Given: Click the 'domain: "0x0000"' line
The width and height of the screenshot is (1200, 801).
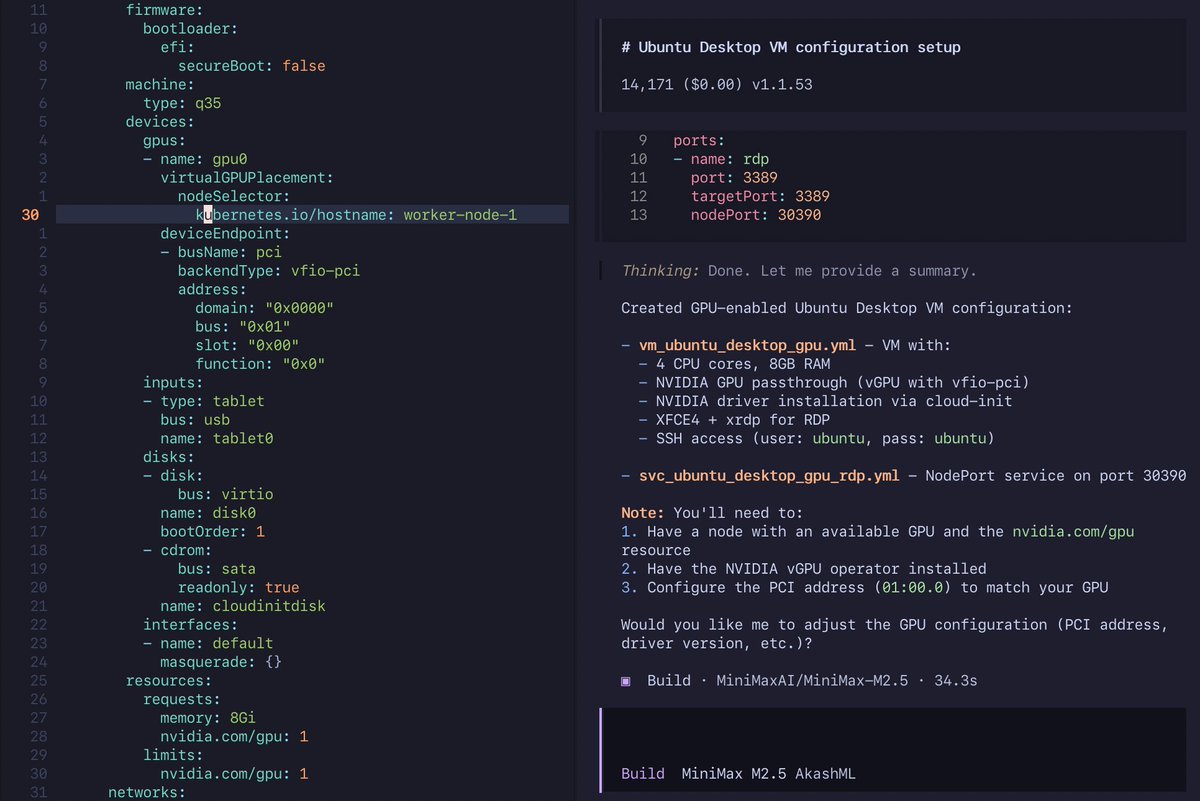Looking at the screenshot, I should 265,308.
